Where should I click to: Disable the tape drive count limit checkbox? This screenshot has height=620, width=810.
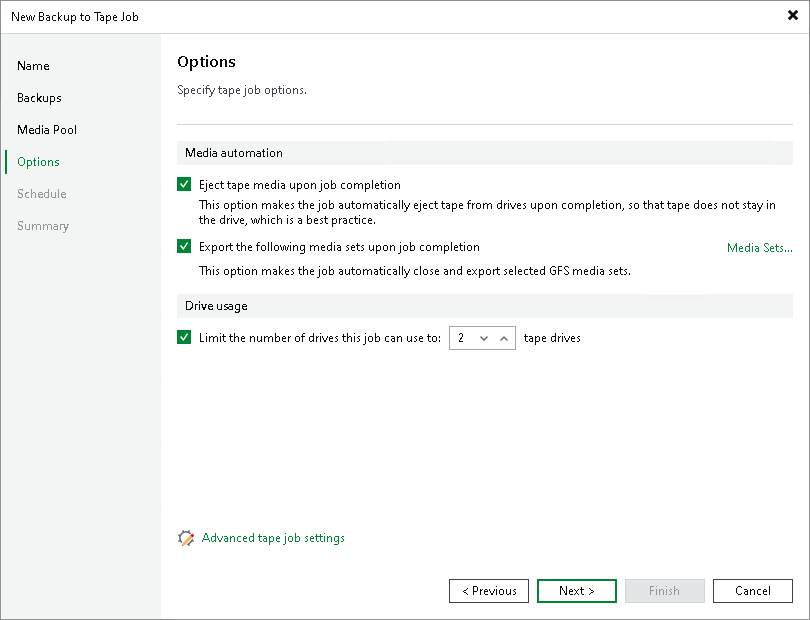tap(184, 337)
